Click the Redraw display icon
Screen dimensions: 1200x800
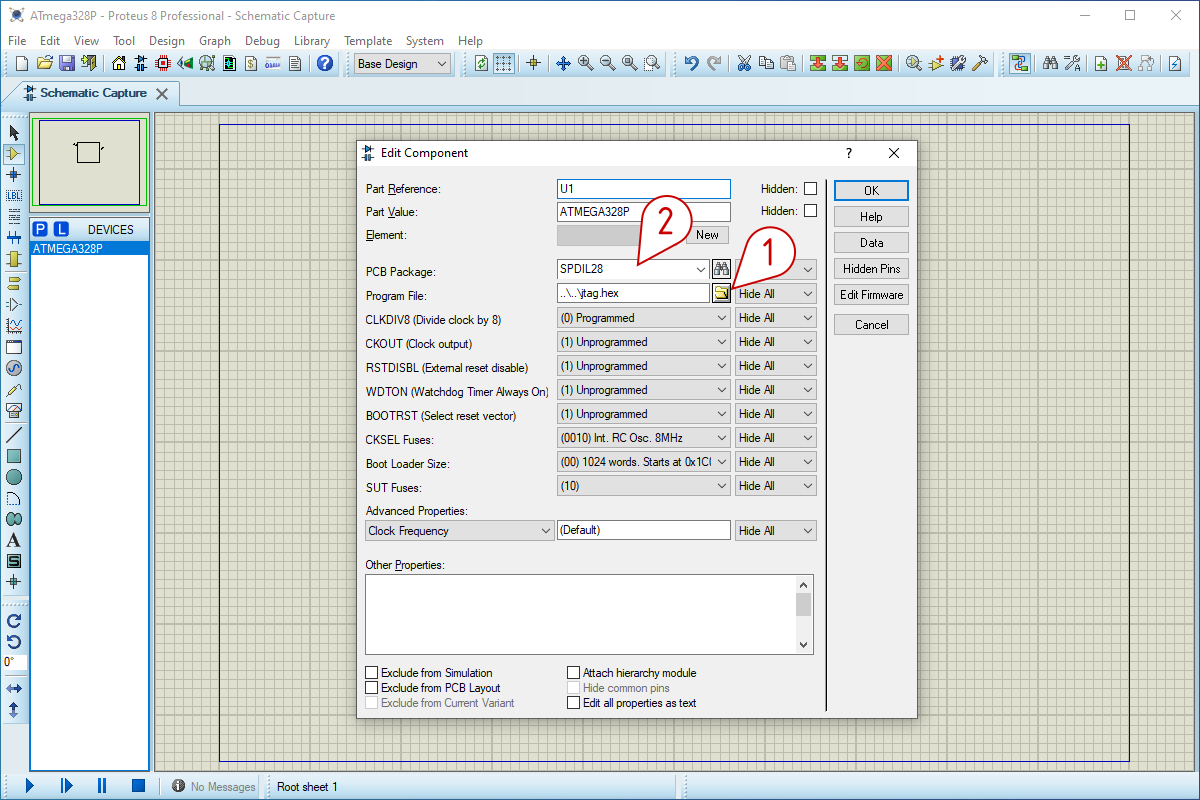[x=482, y=63]
